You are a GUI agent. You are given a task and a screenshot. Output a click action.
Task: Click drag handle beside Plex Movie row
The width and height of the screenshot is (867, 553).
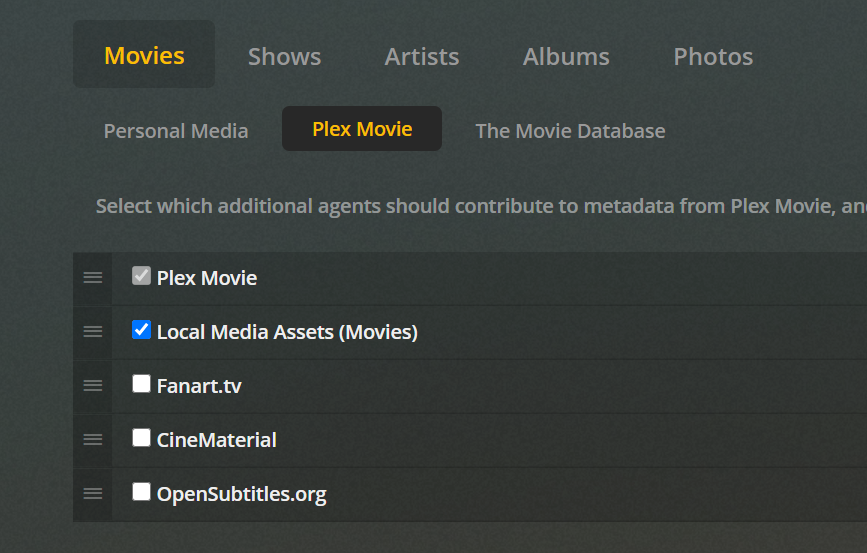[x=93, y=278]
